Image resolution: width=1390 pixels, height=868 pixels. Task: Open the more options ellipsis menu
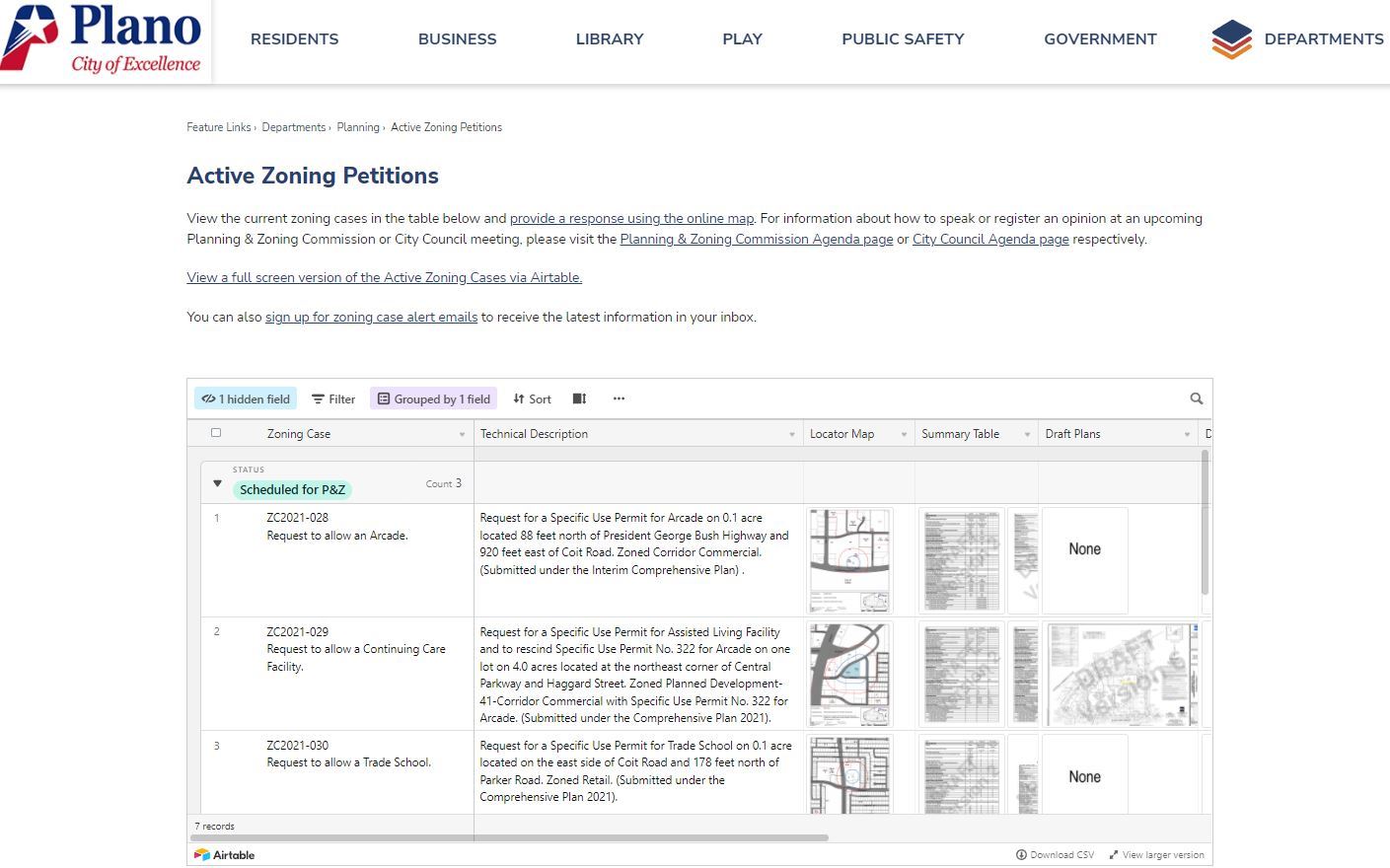pyautogui.click(x=619, y=398)
